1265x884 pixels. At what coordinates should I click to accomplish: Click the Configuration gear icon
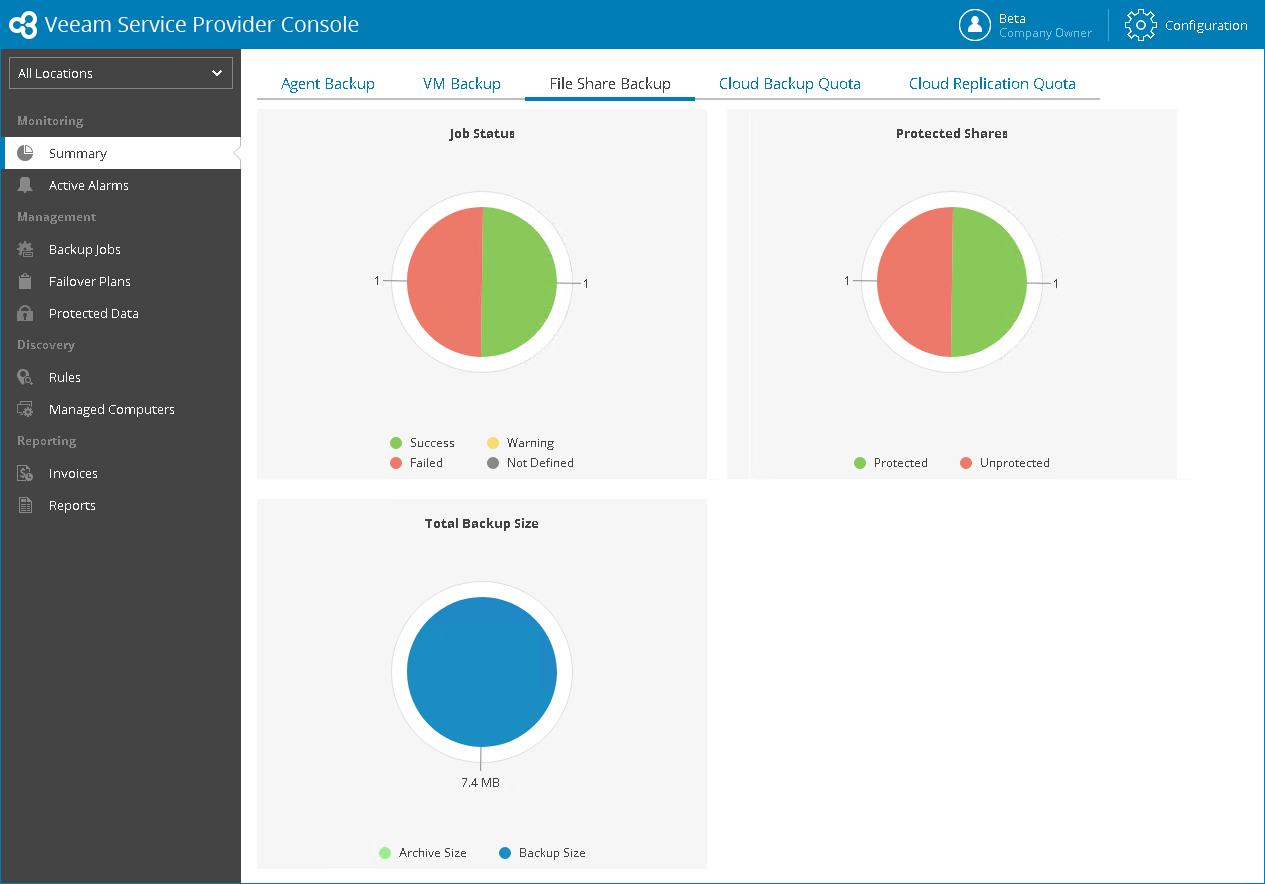point(1141,25)
